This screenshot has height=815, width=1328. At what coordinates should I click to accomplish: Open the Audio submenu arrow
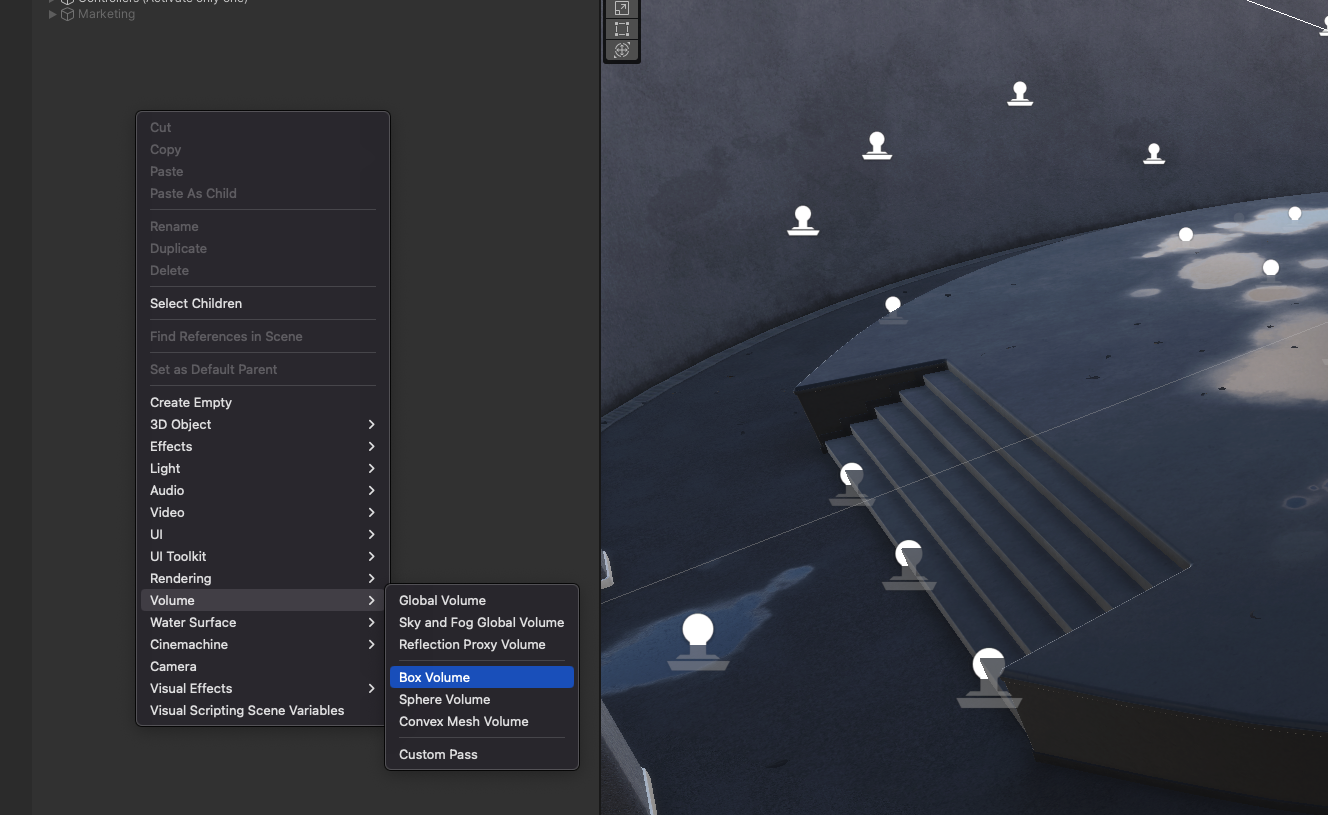tap(371, 490)
